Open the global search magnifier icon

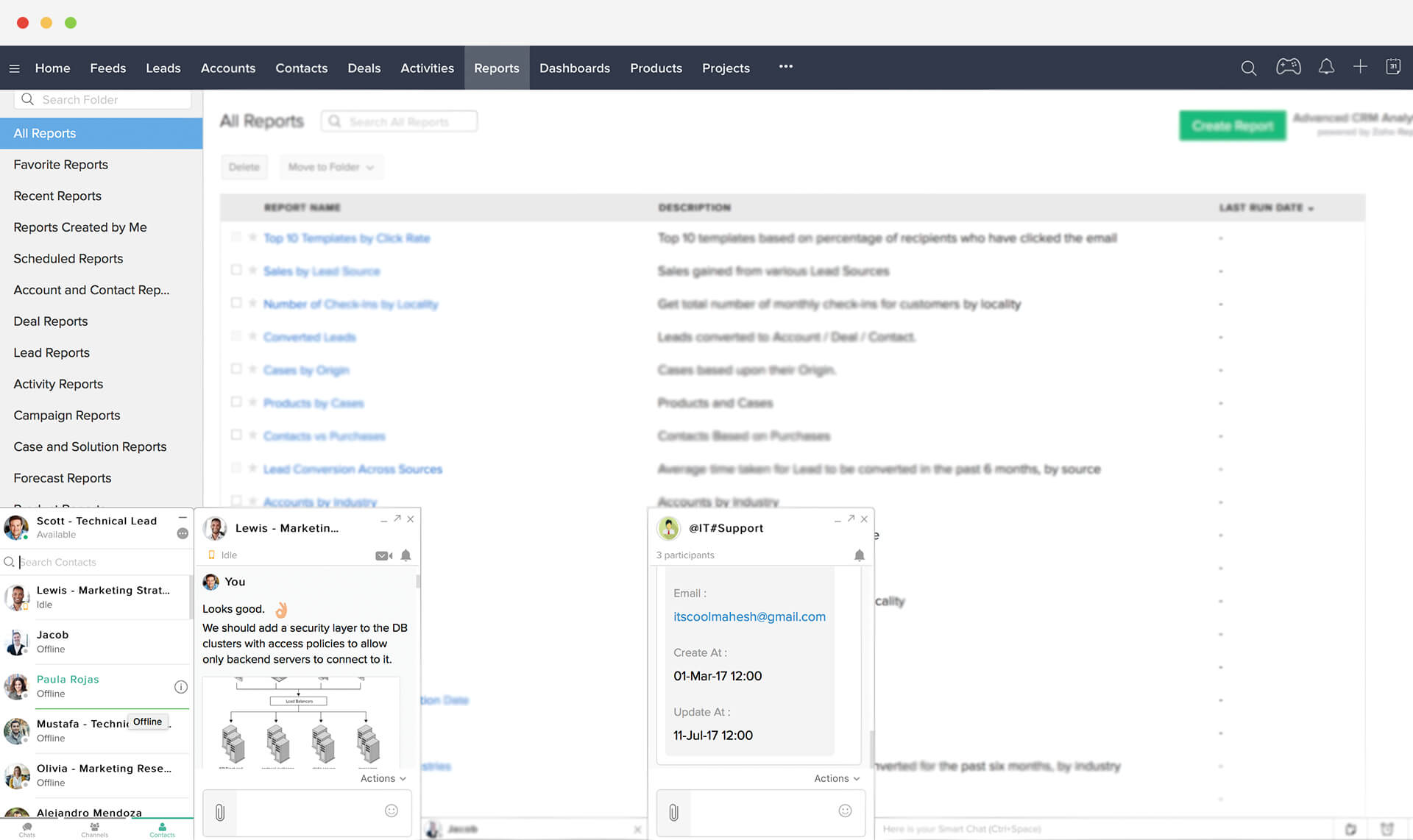coord(1248,68)
